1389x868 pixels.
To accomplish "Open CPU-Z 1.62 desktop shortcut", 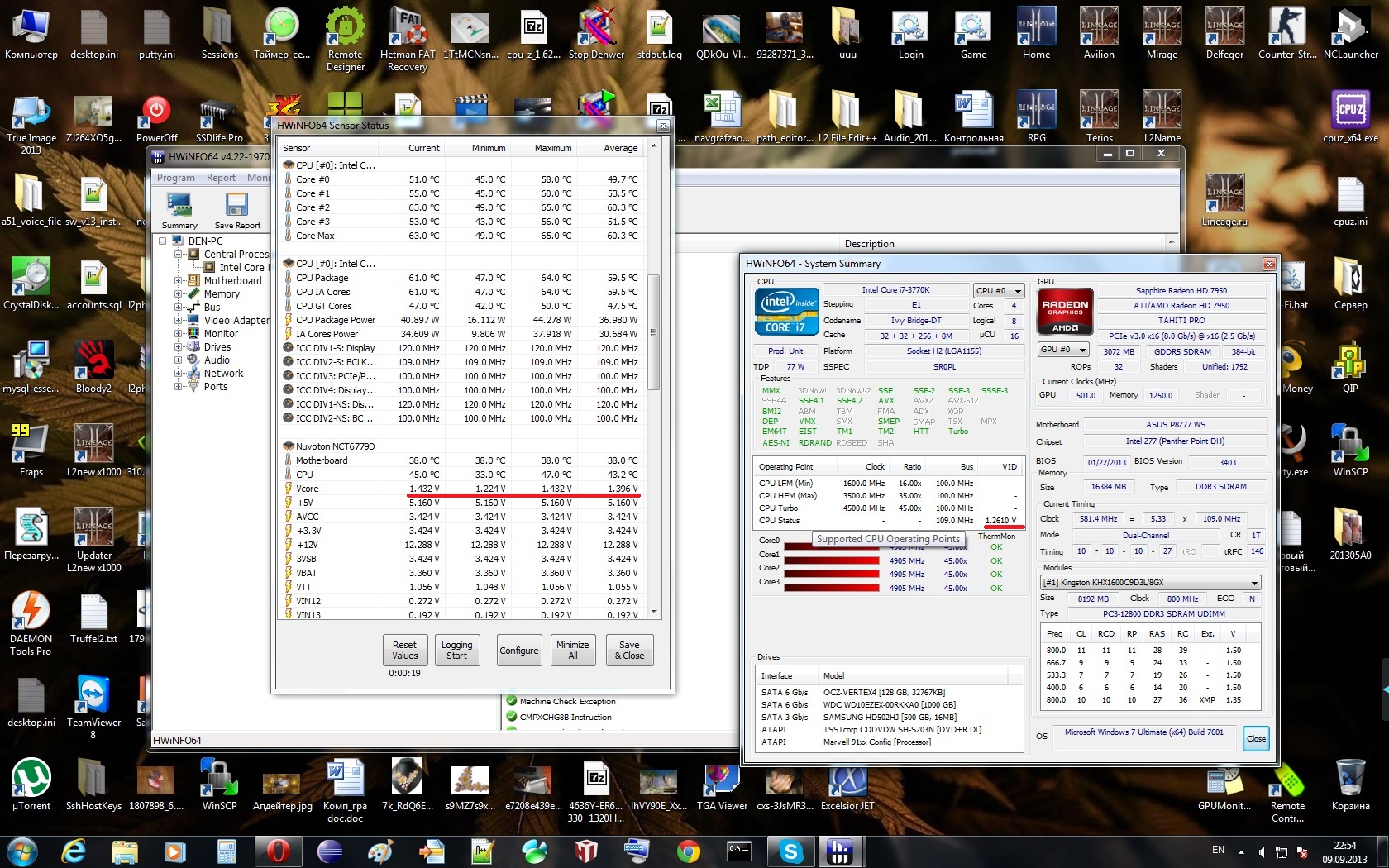I will [533, 35].
